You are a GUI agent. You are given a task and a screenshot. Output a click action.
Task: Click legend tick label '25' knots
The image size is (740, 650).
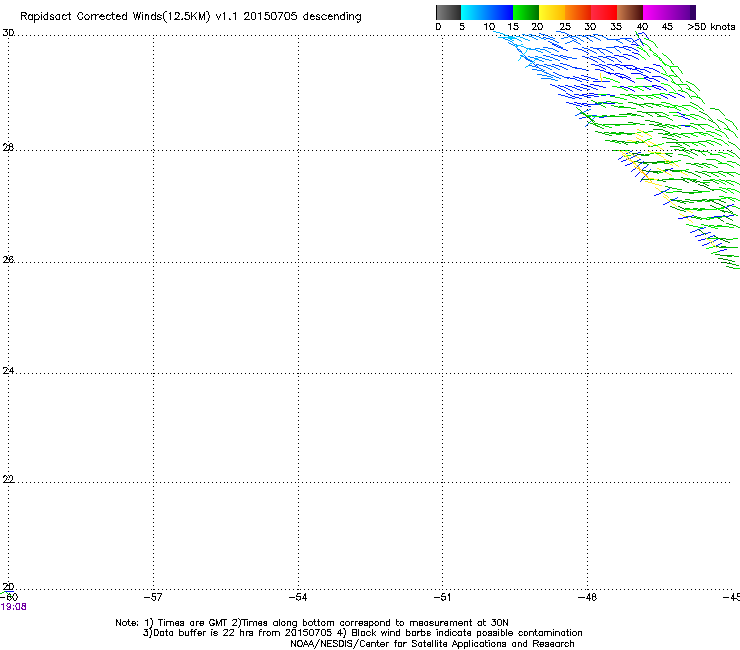(x=565, y=26)
